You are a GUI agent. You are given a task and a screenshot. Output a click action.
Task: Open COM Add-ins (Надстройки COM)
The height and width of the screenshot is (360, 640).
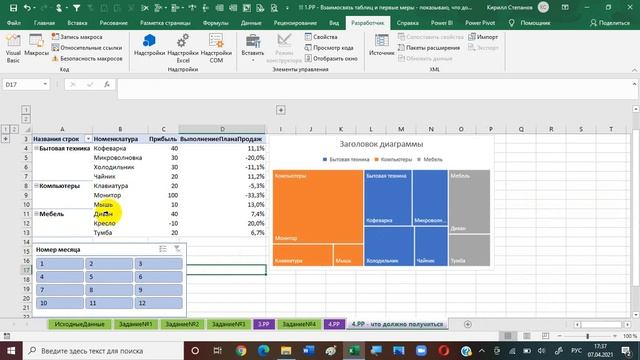click(216, 49)
